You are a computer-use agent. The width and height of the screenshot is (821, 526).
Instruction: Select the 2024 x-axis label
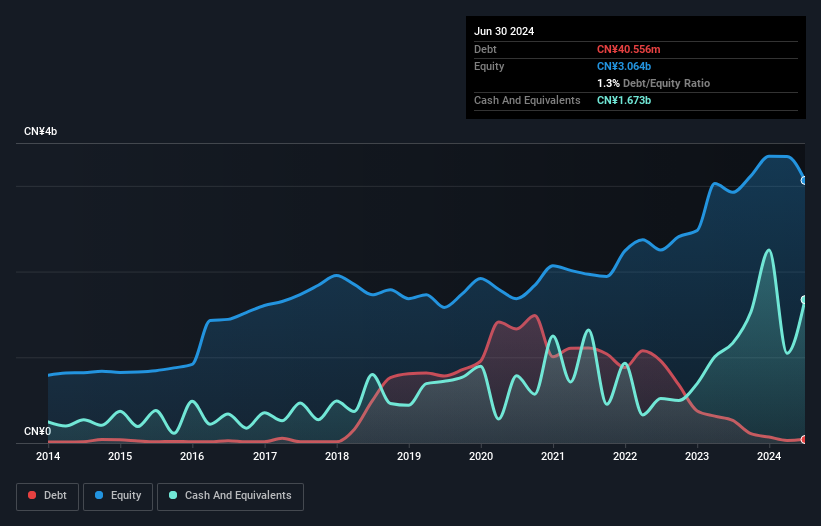(769, 457)
